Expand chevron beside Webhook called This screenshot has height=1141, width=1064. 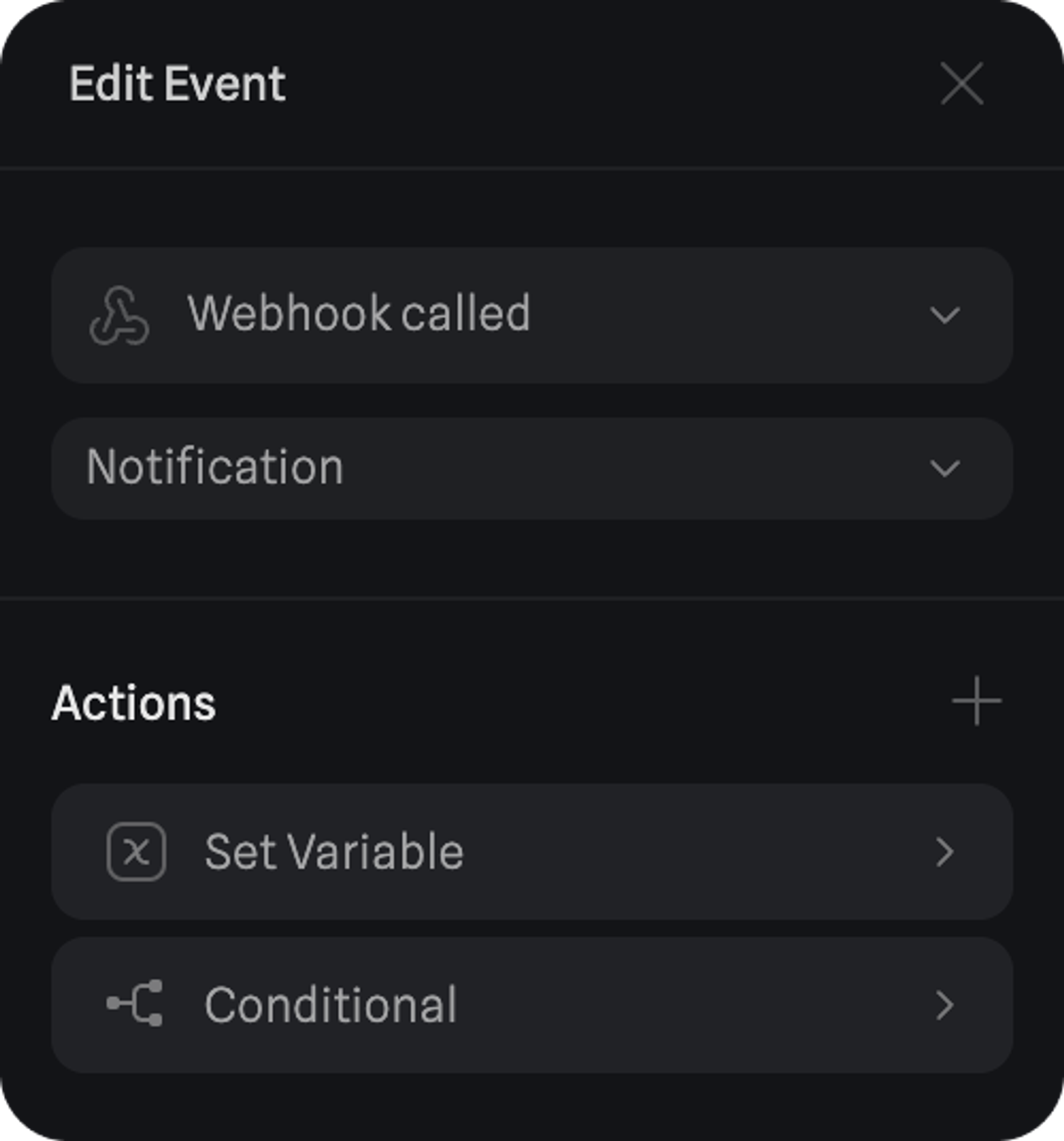pos(944,315)
